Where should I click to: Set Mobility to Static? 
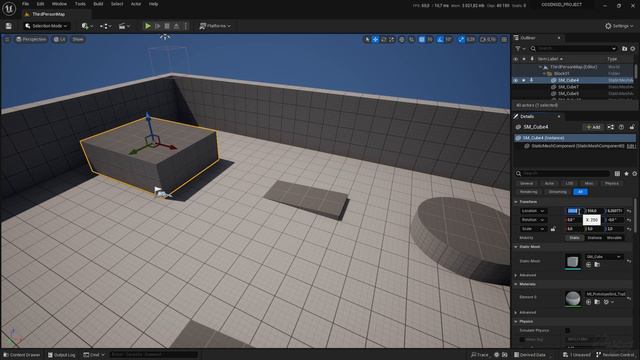(574, 238)
